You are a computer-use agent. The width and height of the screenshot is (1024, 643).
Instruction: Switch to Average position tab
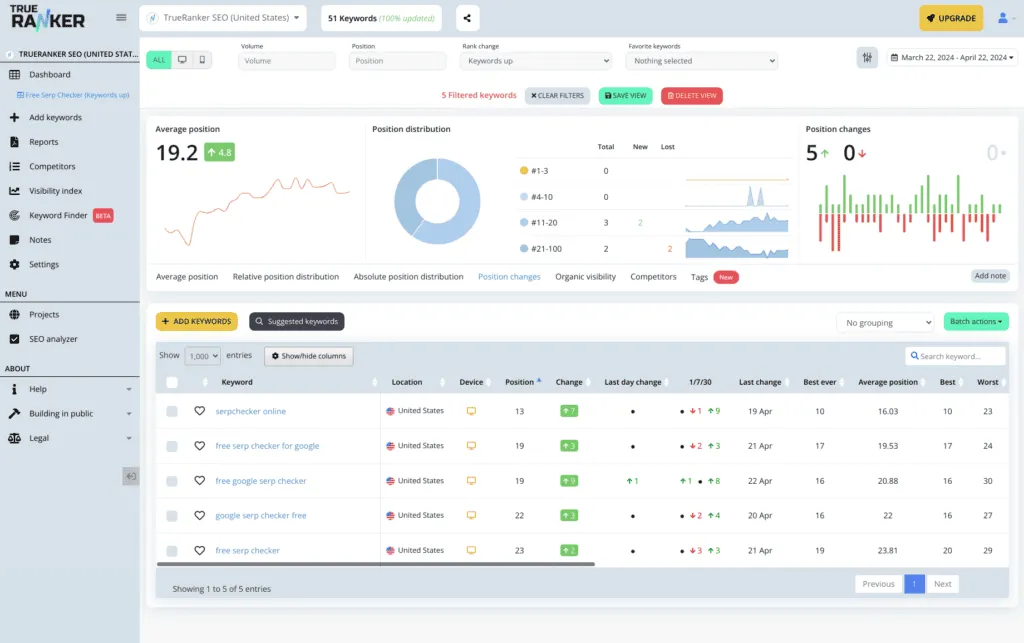187,277
